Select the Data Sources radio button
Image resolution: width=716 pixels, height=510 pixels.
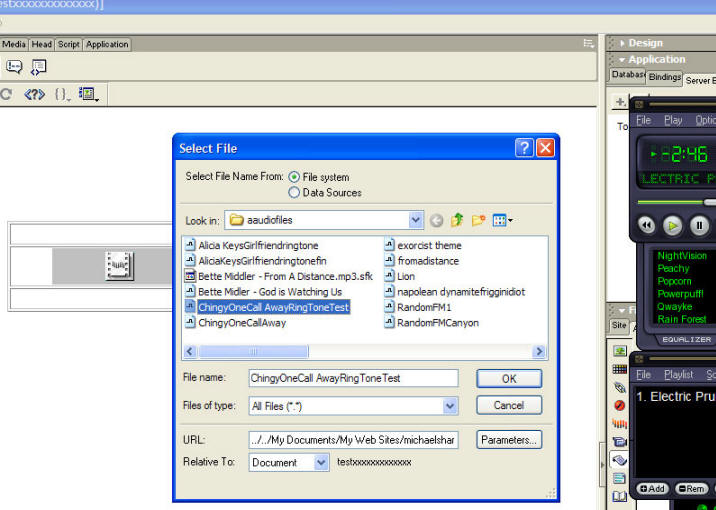click(x=294, y=192)
